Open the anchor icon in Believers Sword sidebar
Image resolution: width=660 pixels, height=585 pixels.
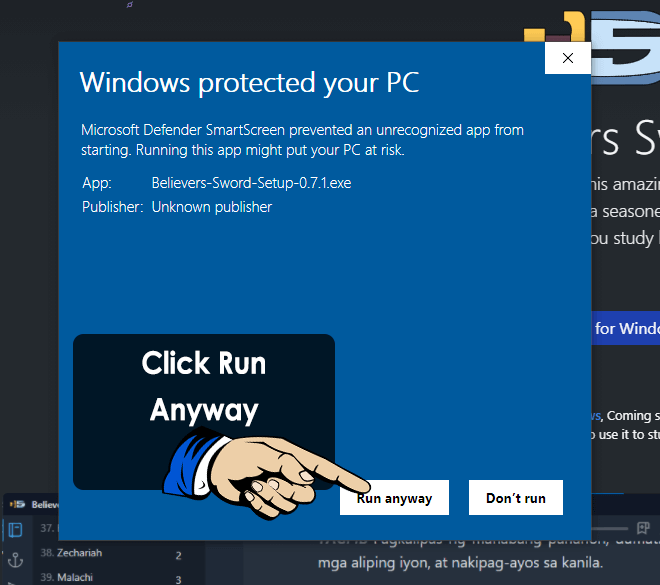[x=16, y=560]
